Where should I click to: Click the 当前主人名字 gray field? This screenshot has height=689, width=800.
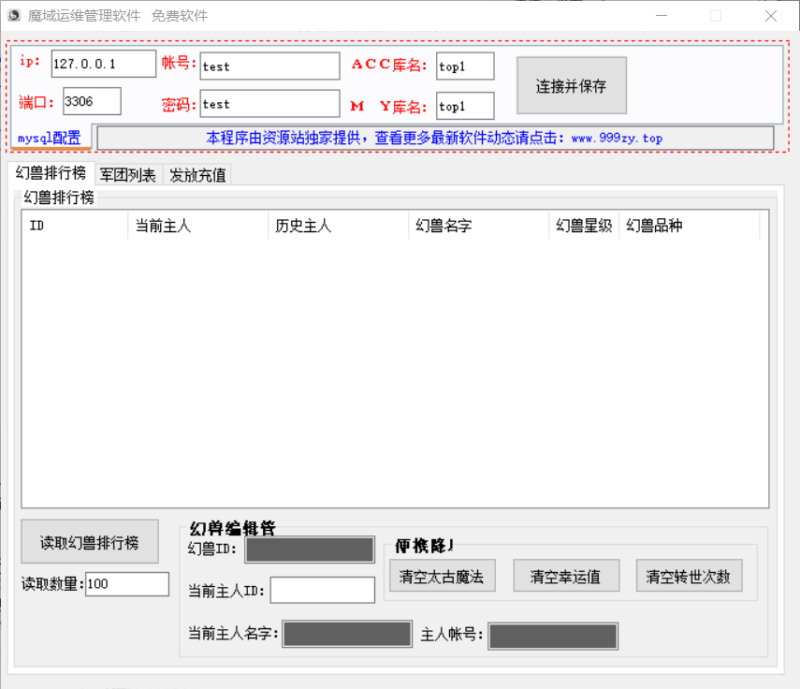(347, 634)
